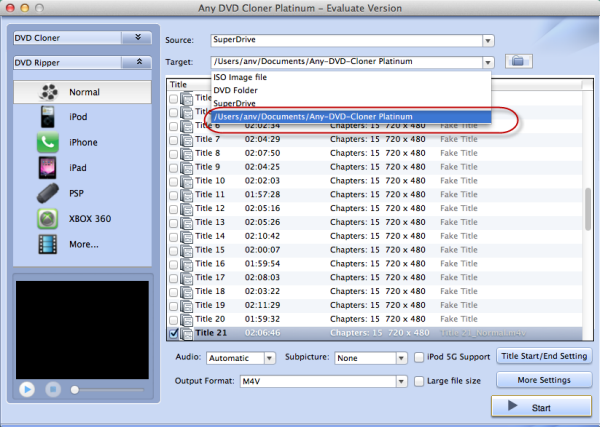Click the document icon beside Title 21

click(x=187, y=333)
